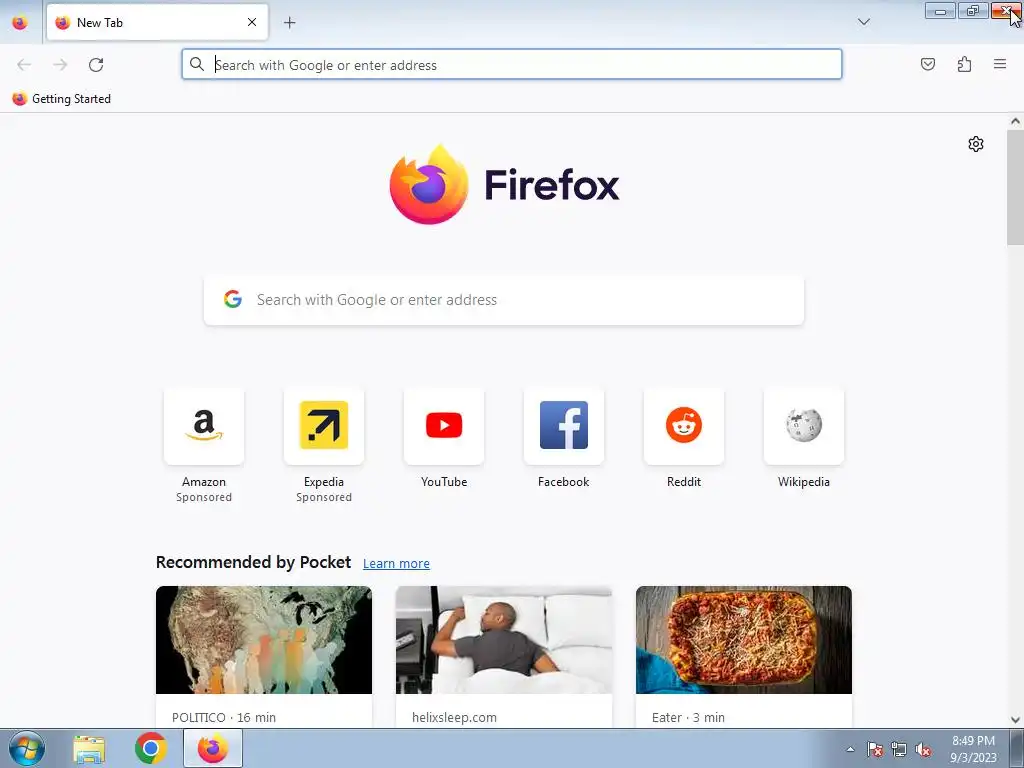The image size is (1024, 768).
Task: Click the page's Google search box
Action: (x=504, y=300)
